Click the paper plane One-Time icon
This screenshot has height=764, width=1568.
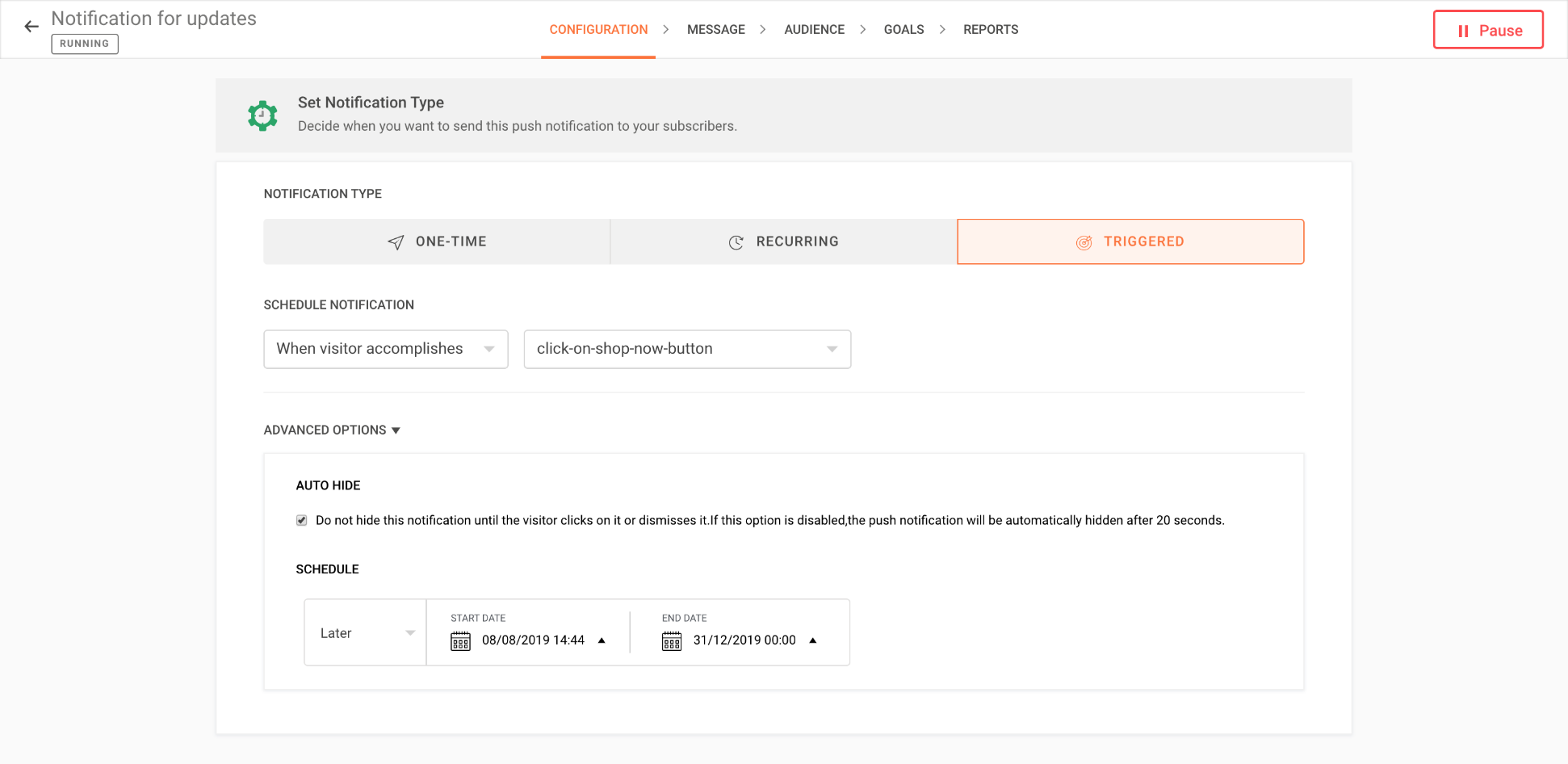pos(396,242)
